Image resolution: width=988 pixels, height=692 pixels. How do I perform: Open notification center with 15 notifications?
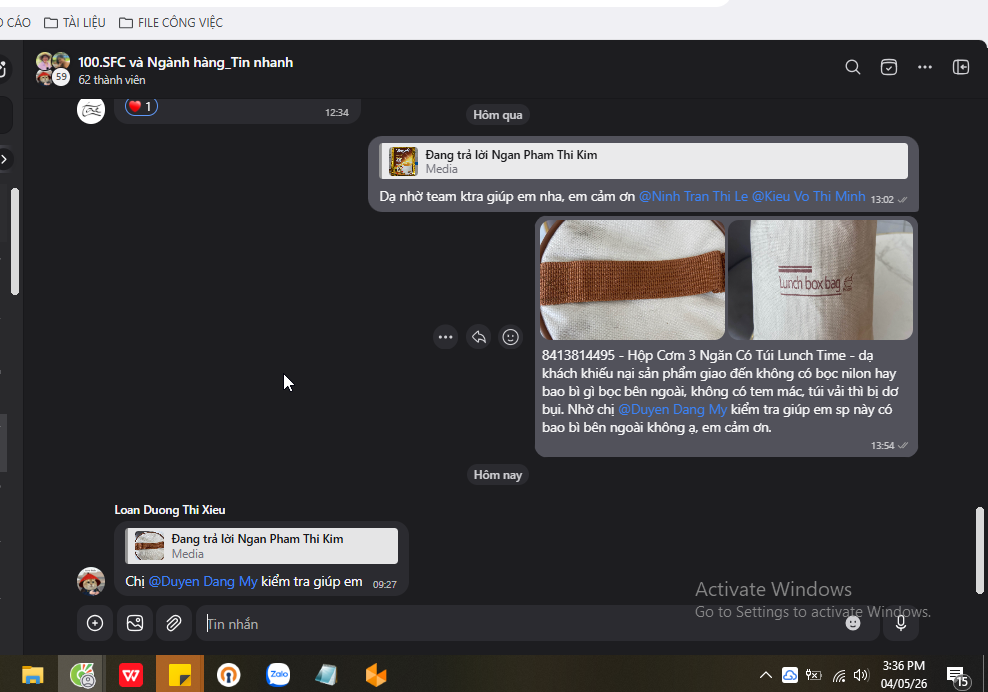tap(957, 677)
